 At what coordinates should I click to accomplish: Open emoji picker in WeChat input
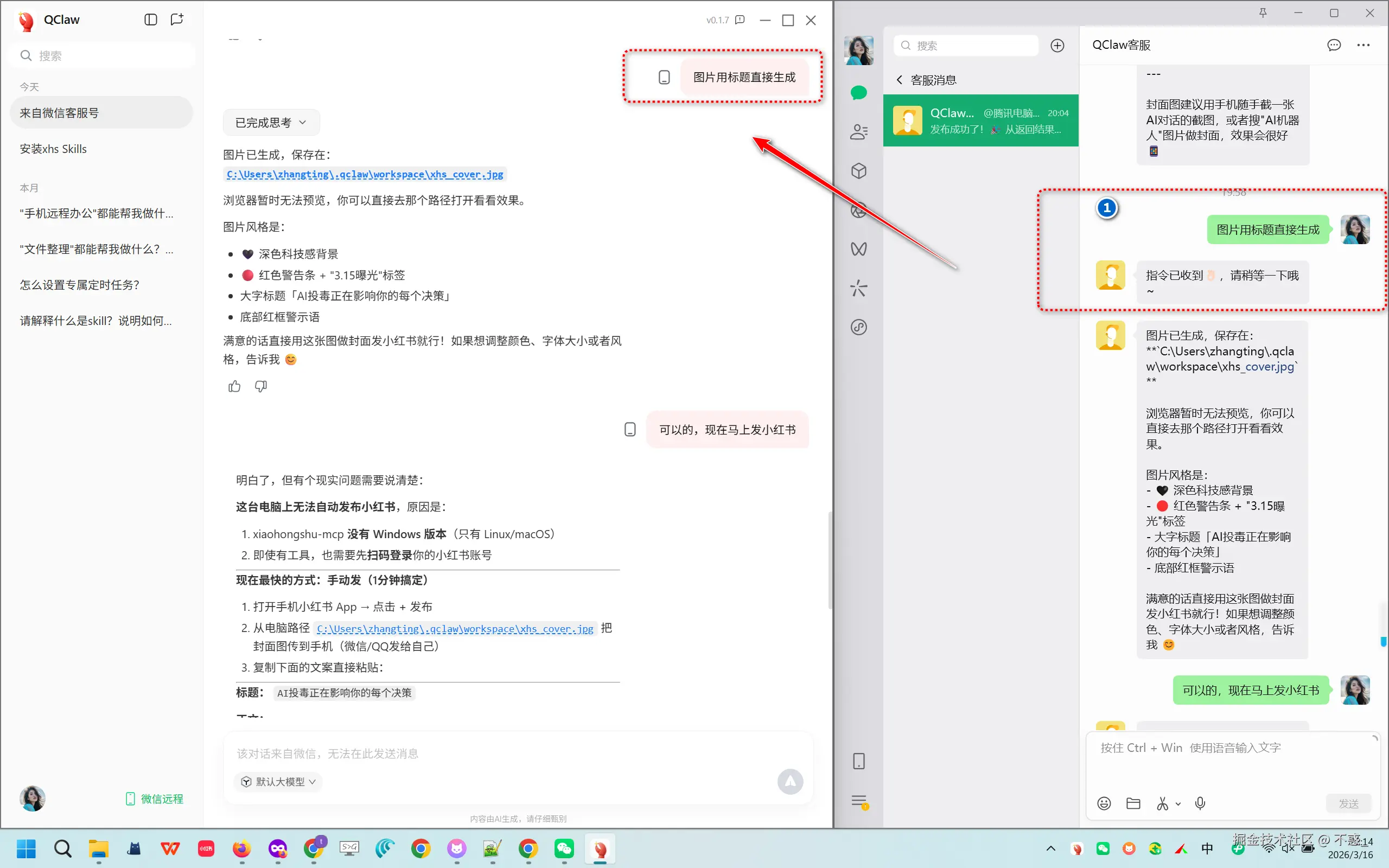1104,803
